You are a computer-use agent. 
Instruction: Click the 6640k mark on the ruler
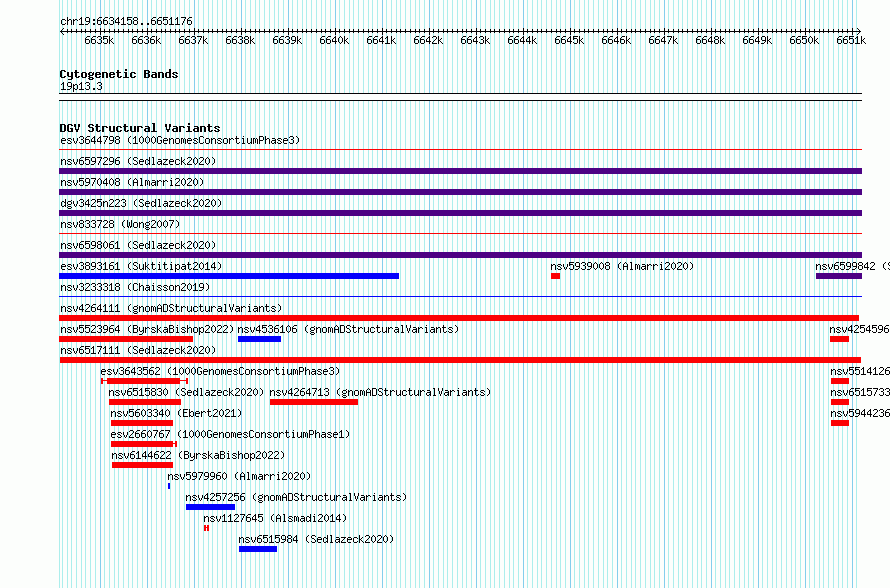pyautogui.click(x=334, y=40)
